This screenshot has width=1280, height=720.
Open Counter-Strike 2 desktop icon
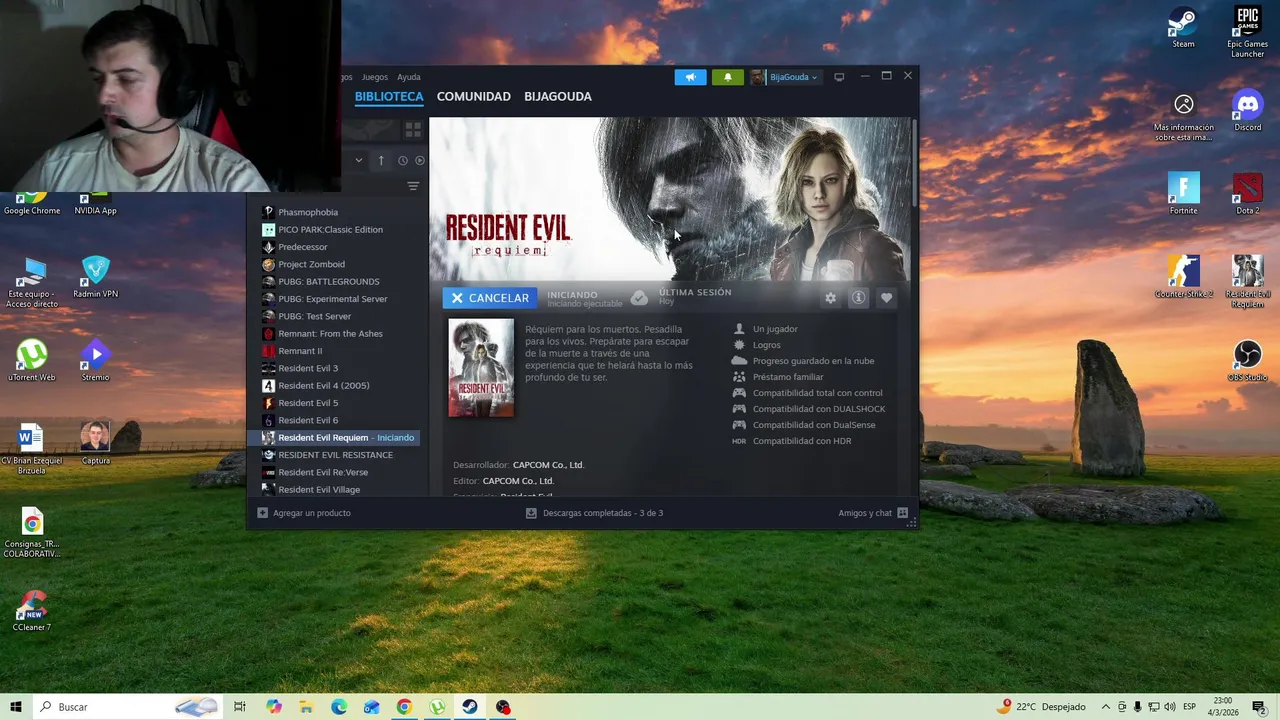tap(1183, 277)
